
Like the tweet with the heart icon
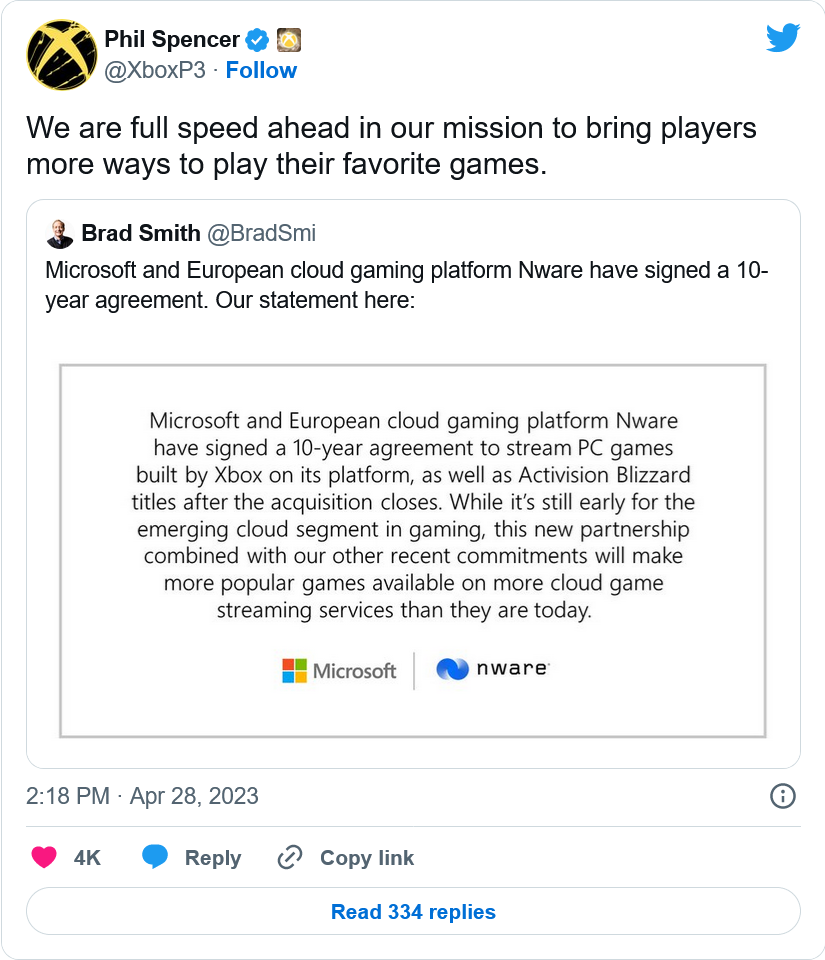point(44,858)
